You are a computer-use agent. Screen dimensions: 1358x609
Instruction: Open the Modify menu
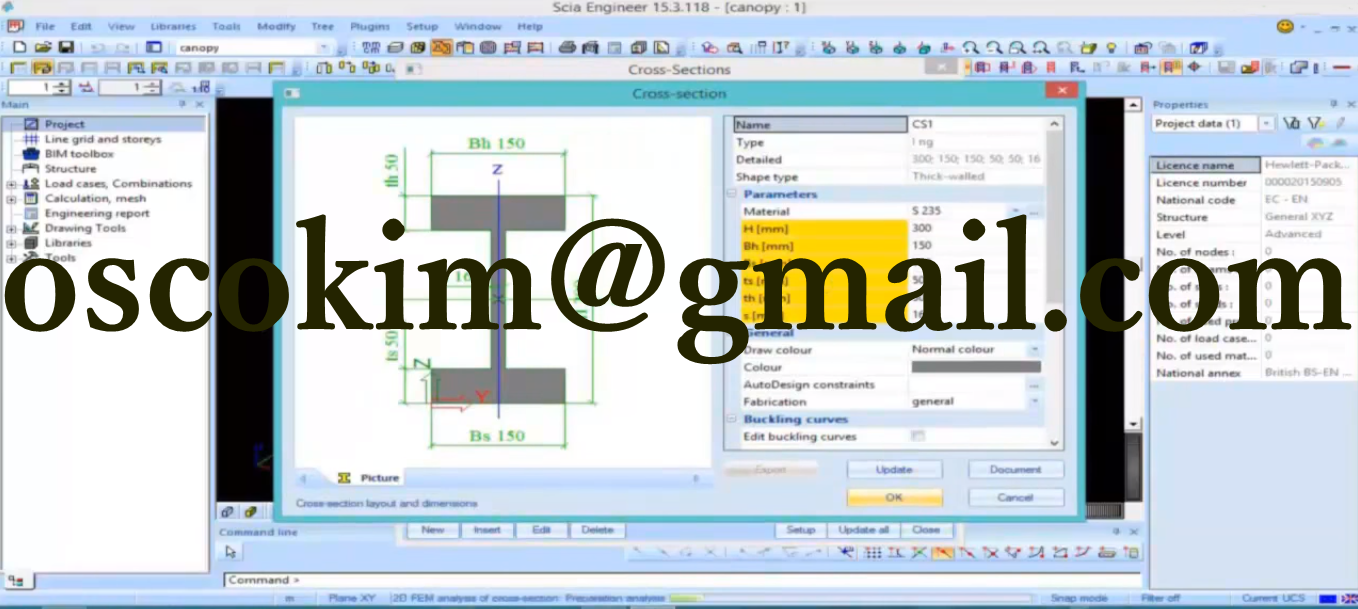(x=276, y=26)
